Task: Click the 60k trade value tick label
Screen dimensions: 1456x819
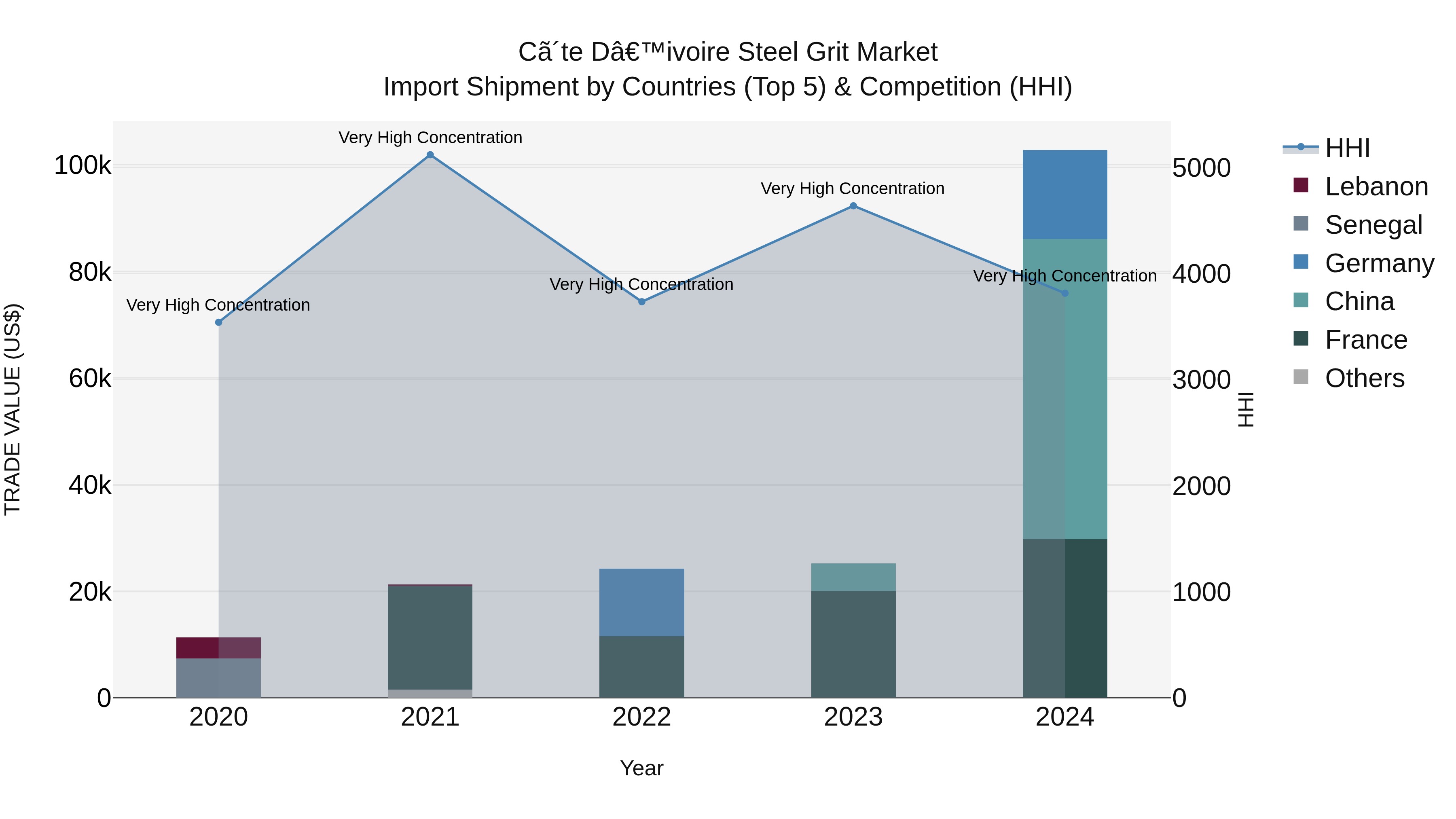Action: click(x=90, y=379)
